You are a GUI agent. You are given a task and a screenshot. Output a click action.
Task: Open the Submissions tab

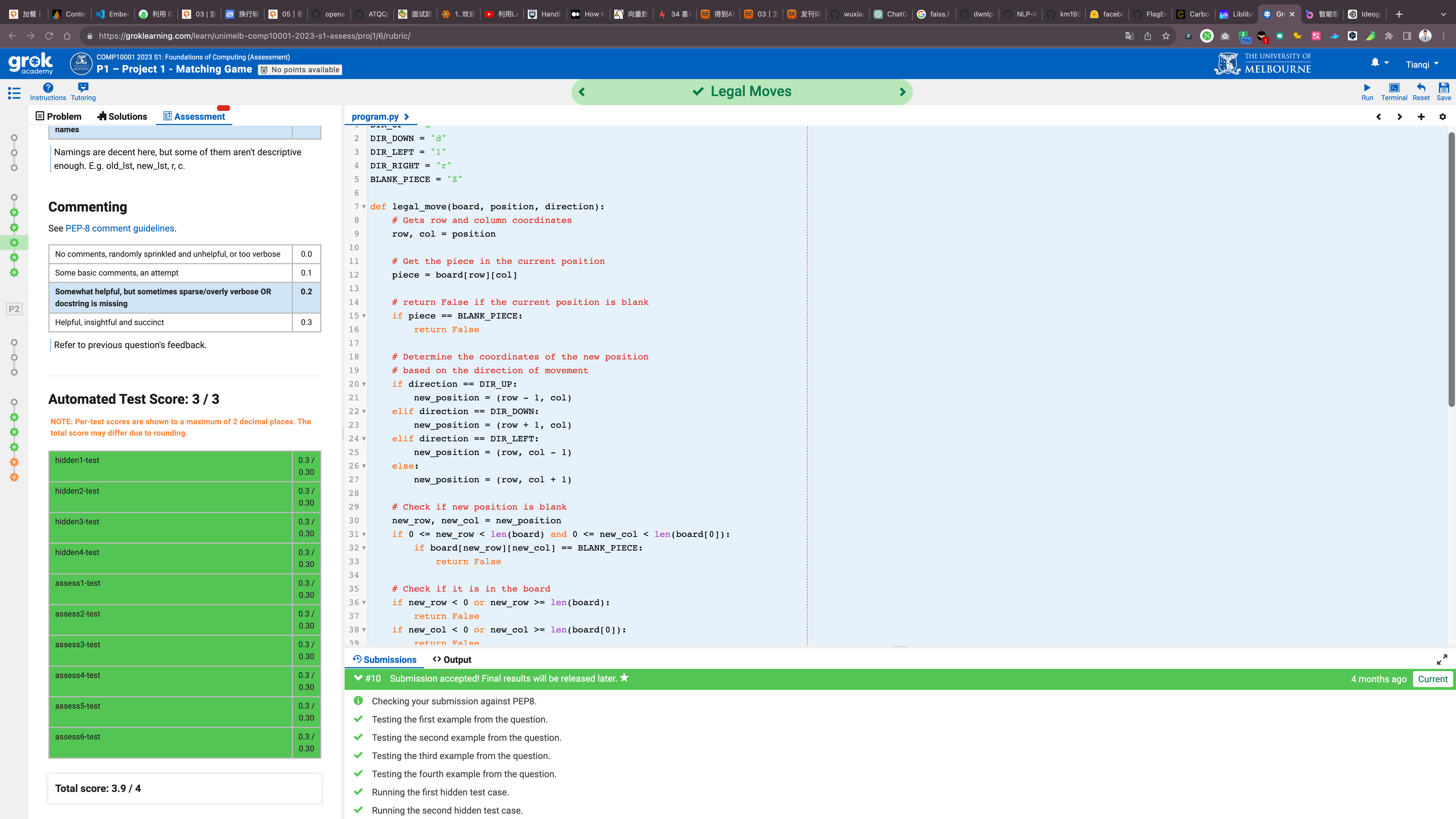pyautogui.click(x=384, y=660)
